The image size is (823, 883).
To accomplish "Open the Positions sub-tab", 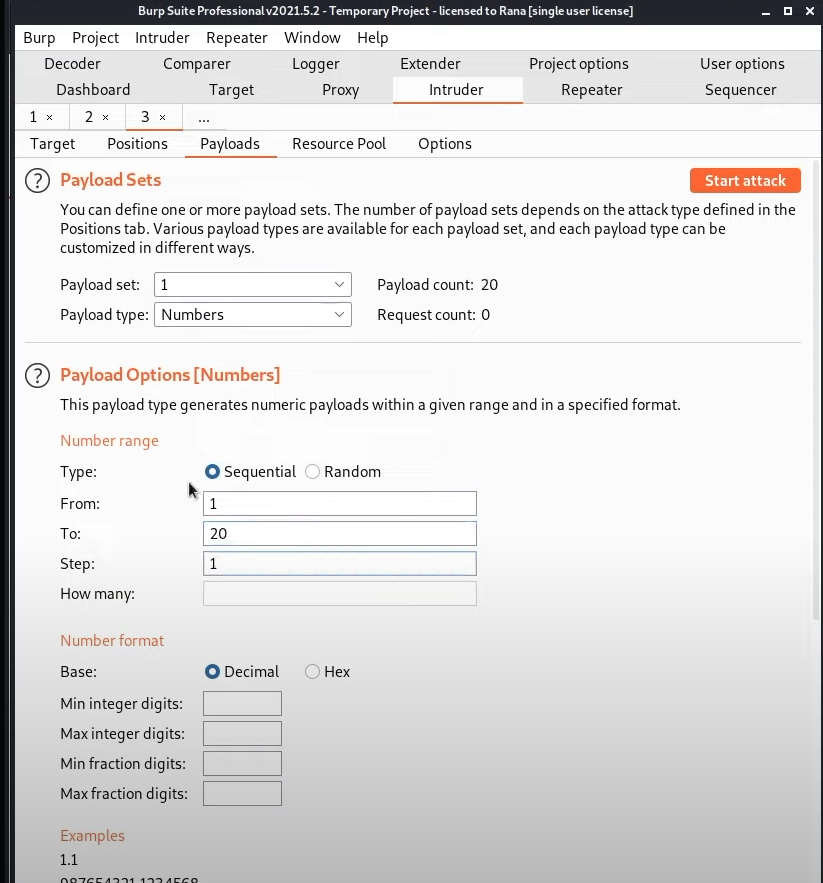I will (137, 144).
